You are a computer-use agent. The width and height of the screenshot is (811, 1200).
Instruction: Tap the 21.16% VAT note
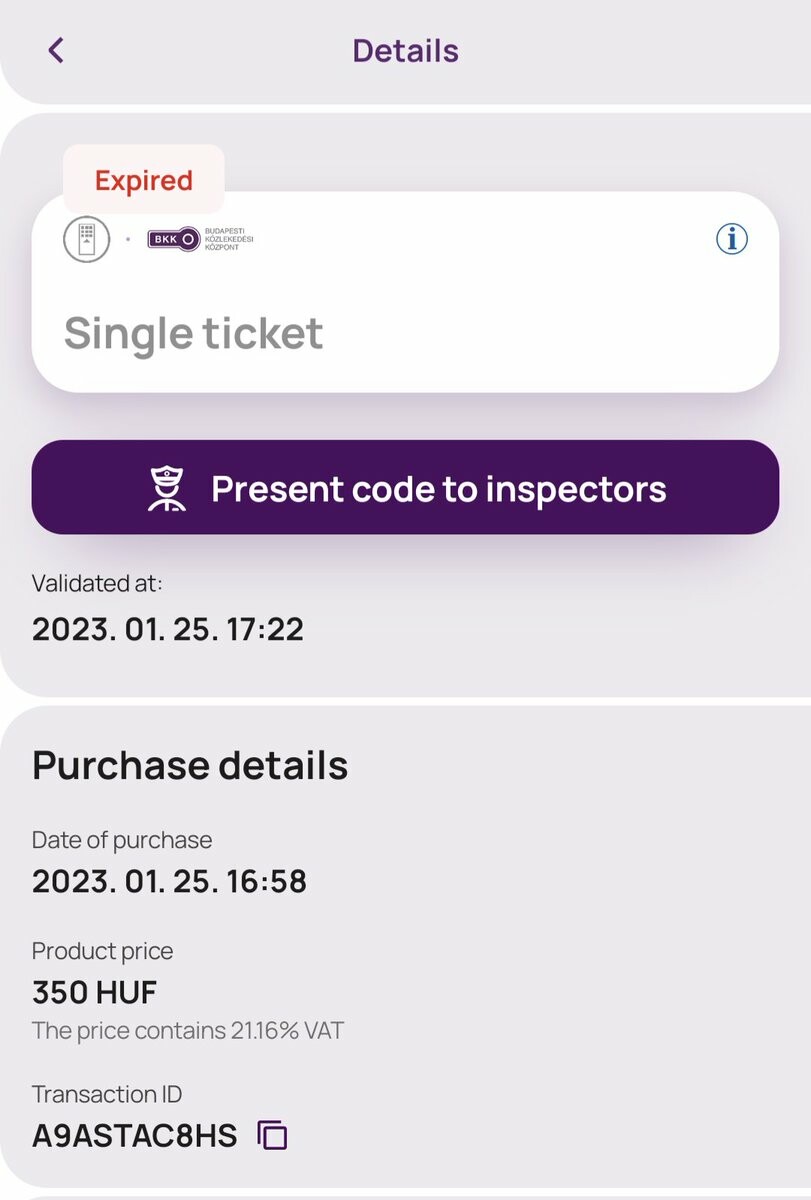(x=188, y=1030)
